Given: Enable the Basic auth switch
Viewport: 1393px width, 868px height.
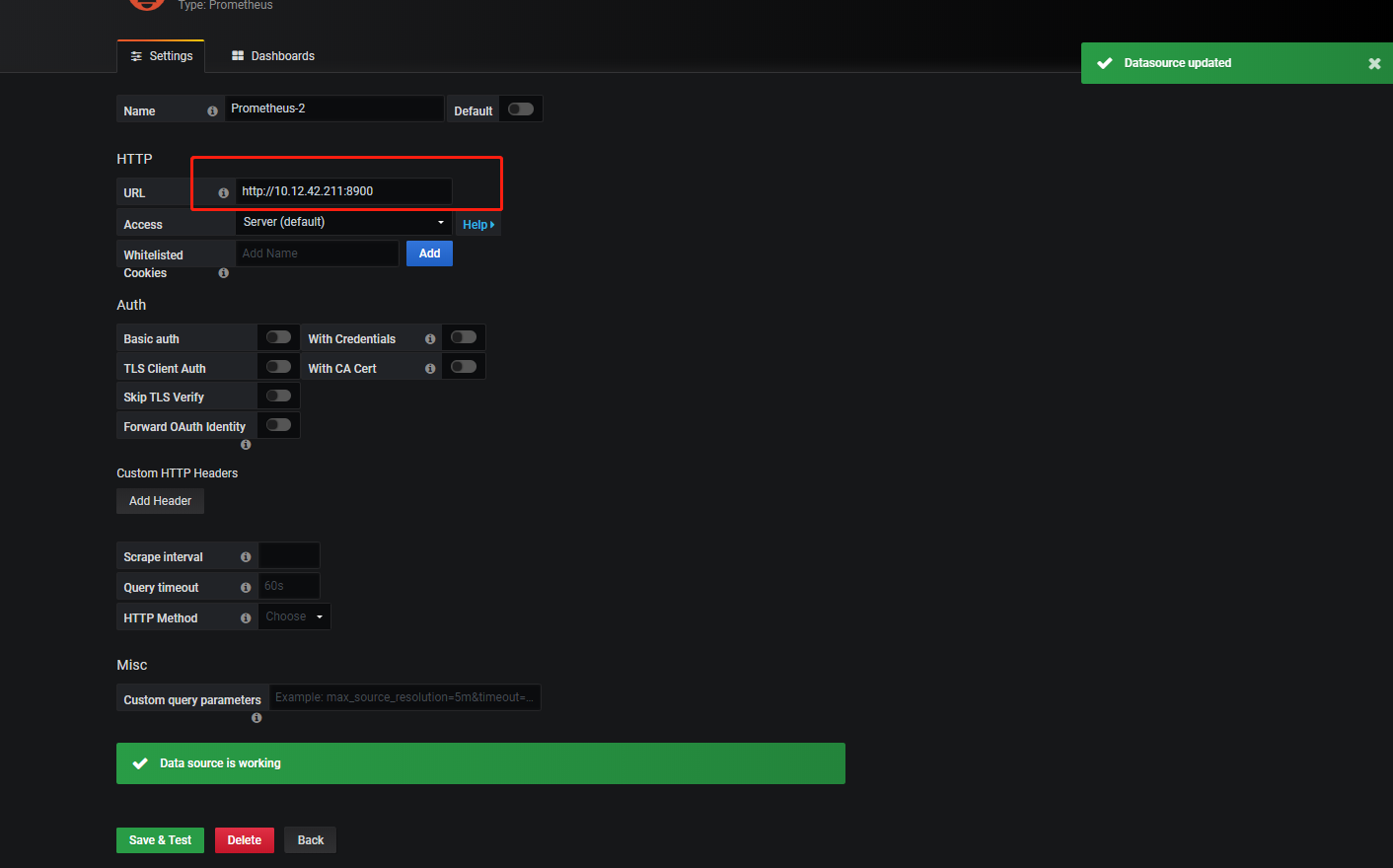Looking at the screenshot, I should (278, 337).
